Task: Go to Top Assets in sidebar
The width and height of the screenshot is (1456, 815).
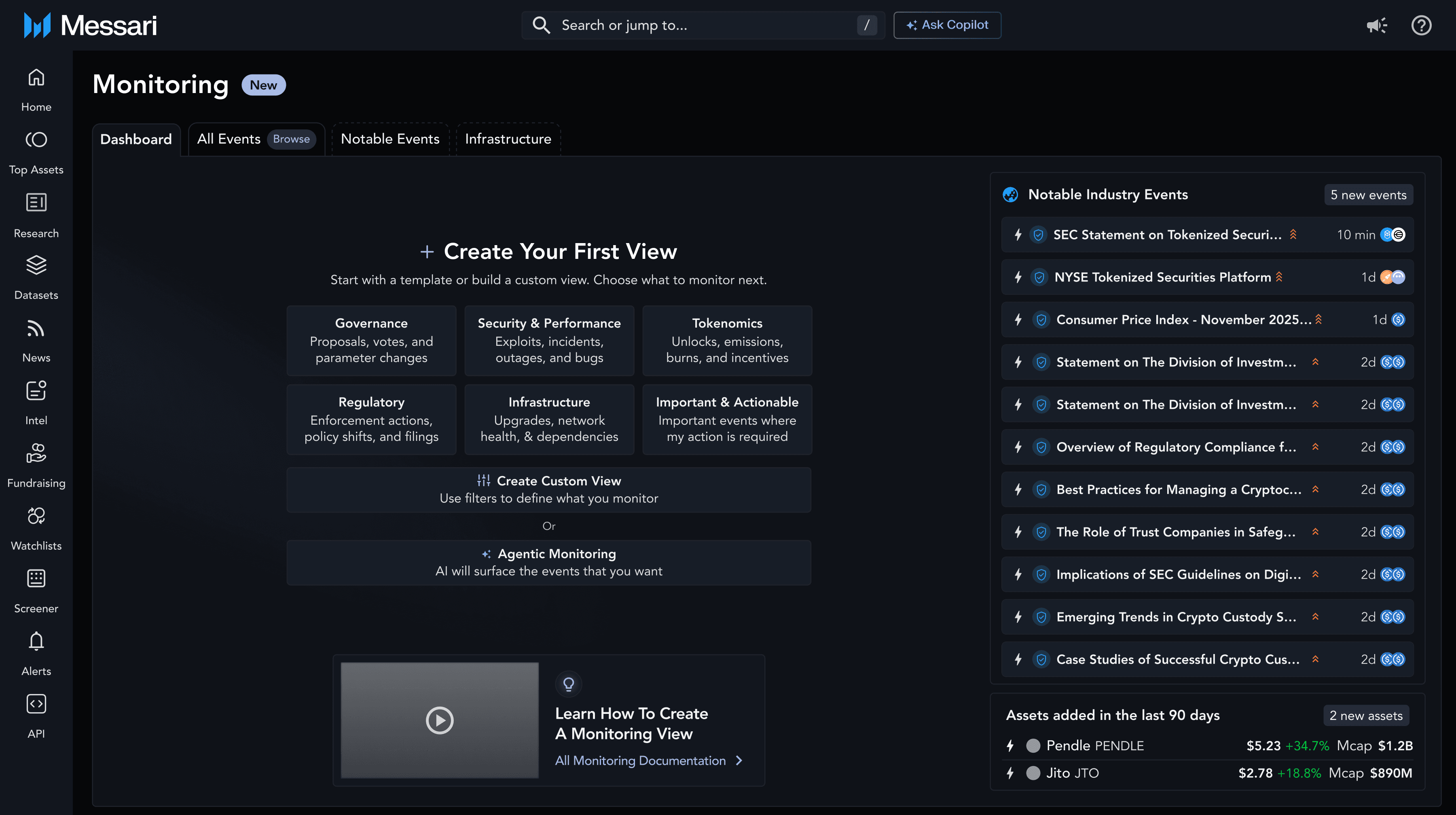Action: (36, 140)
